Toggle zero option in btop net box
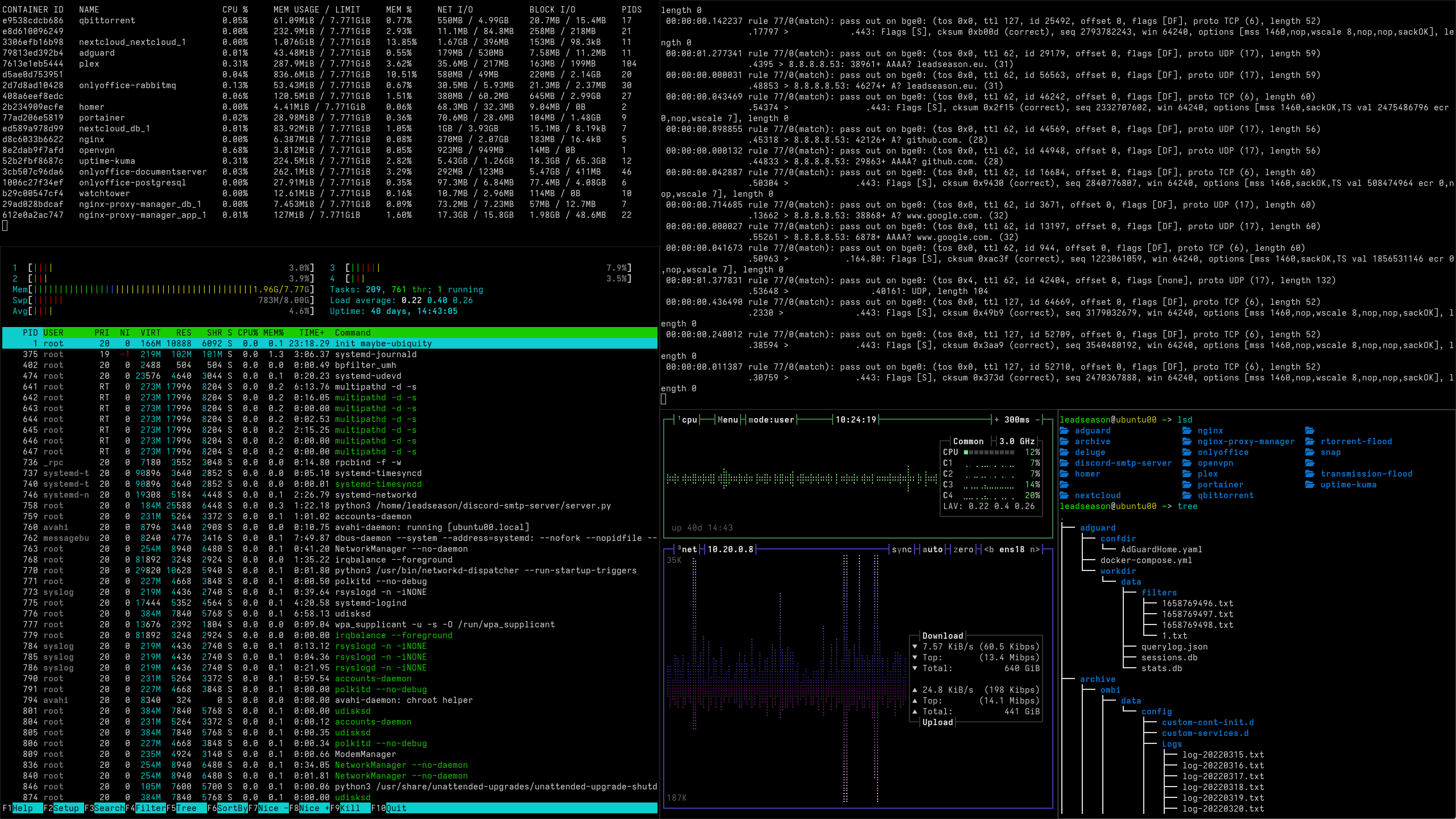 point(963,549)
